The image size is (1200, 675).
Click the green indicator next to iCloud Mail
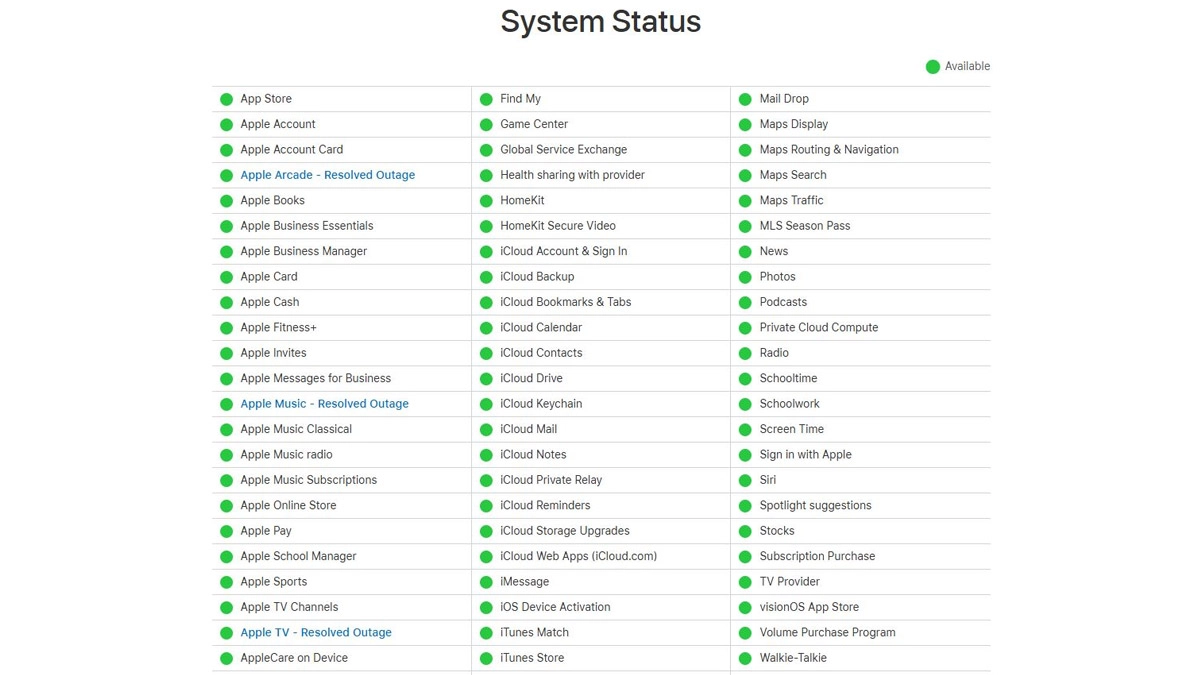click(486, 429)
